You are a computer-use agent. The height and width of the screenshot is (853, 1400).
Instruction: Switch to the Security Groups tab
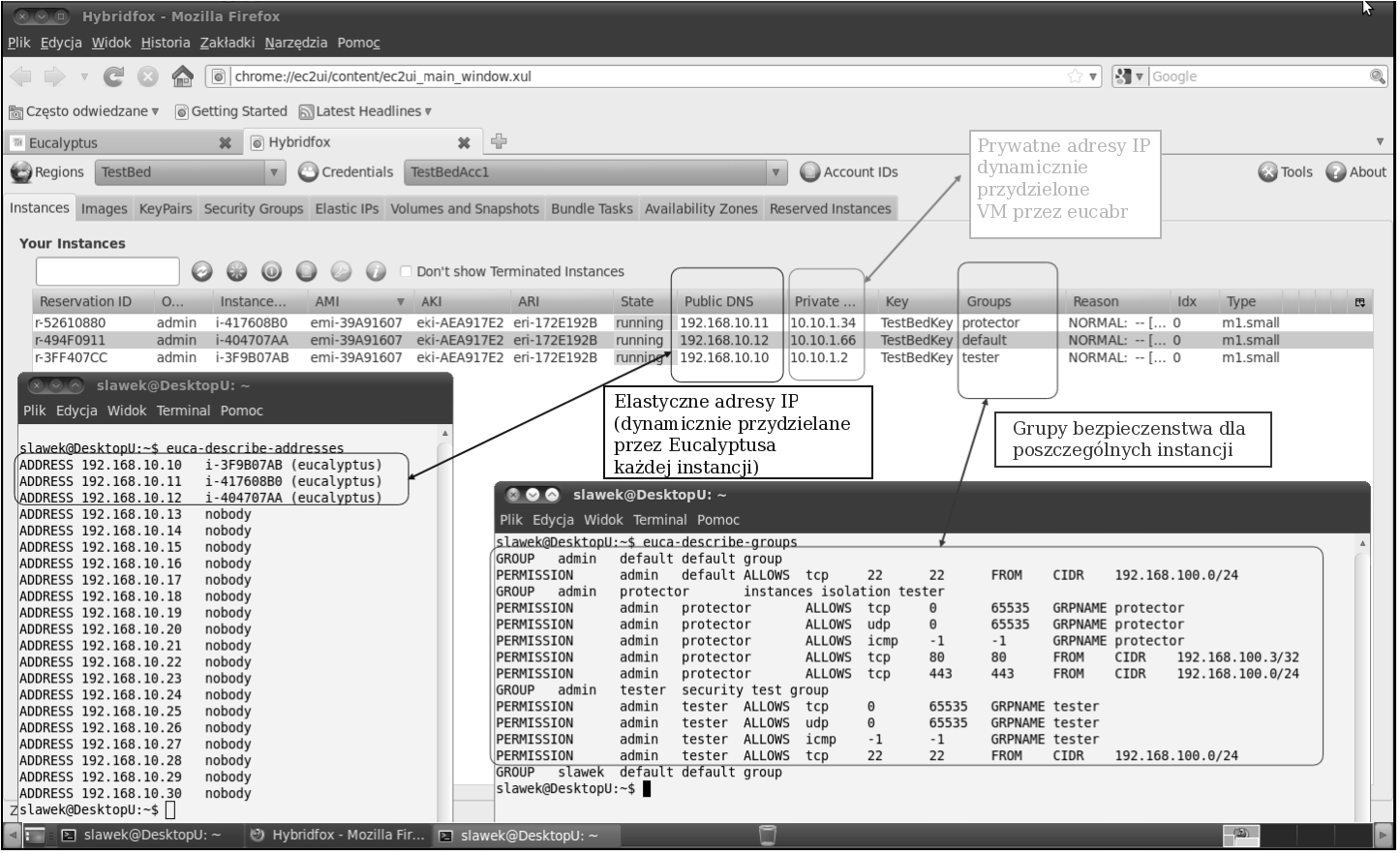click(254, 208)
